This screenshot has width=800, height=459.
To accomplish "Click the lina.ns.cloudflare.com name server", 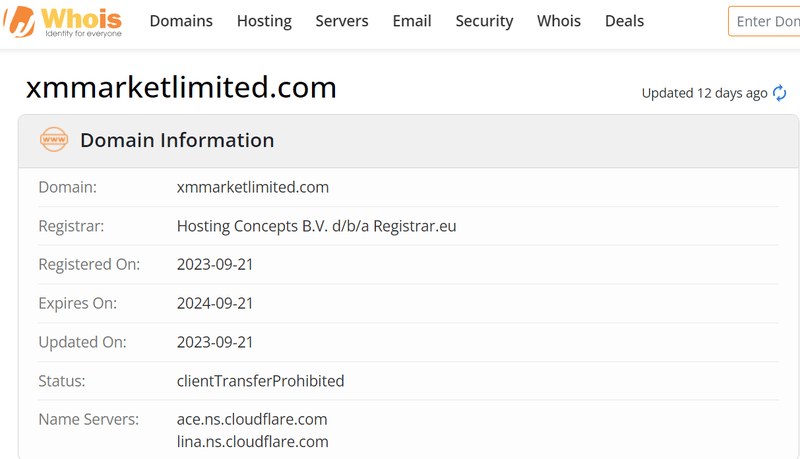I will pos(253,442).
